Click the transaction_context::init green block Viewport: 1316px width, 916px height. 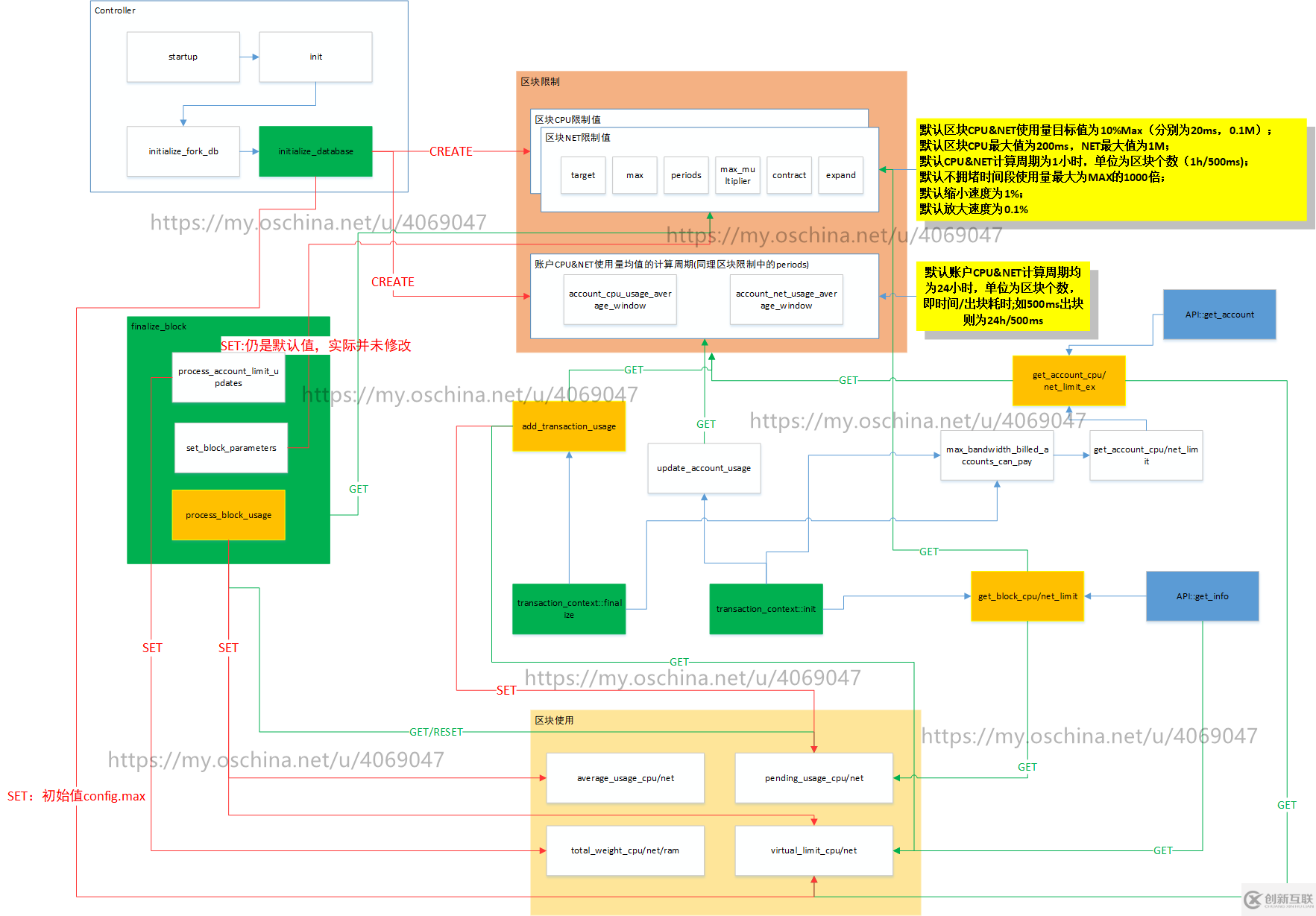pyautogui.click(x=765, y=609)
